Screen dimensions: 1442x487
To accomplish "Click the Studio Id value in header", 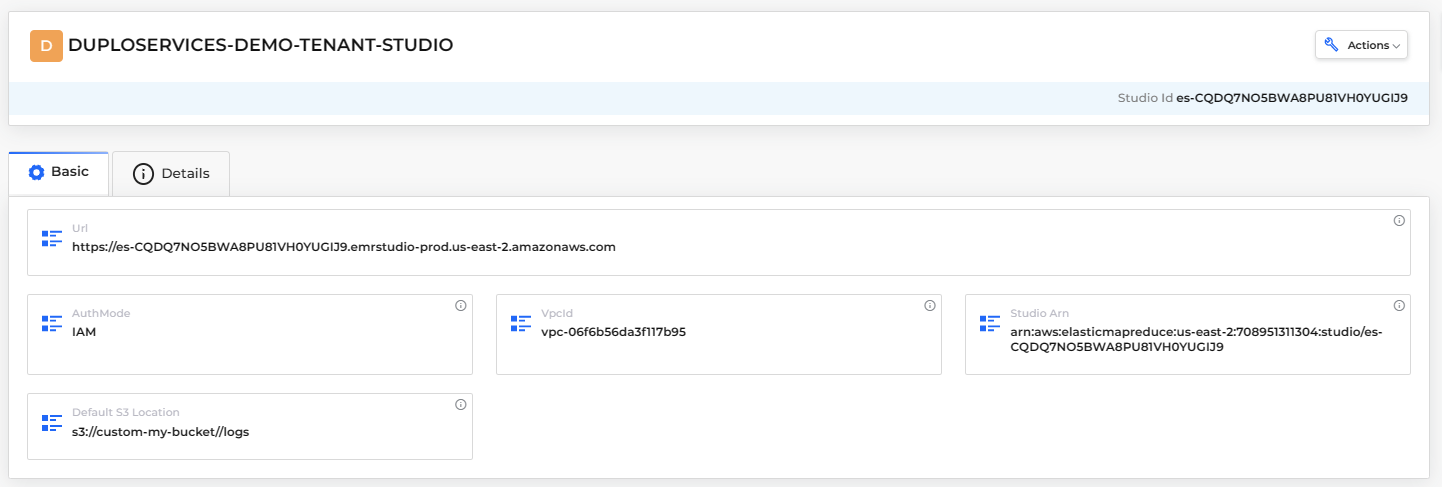I will tap(1292, 98).
